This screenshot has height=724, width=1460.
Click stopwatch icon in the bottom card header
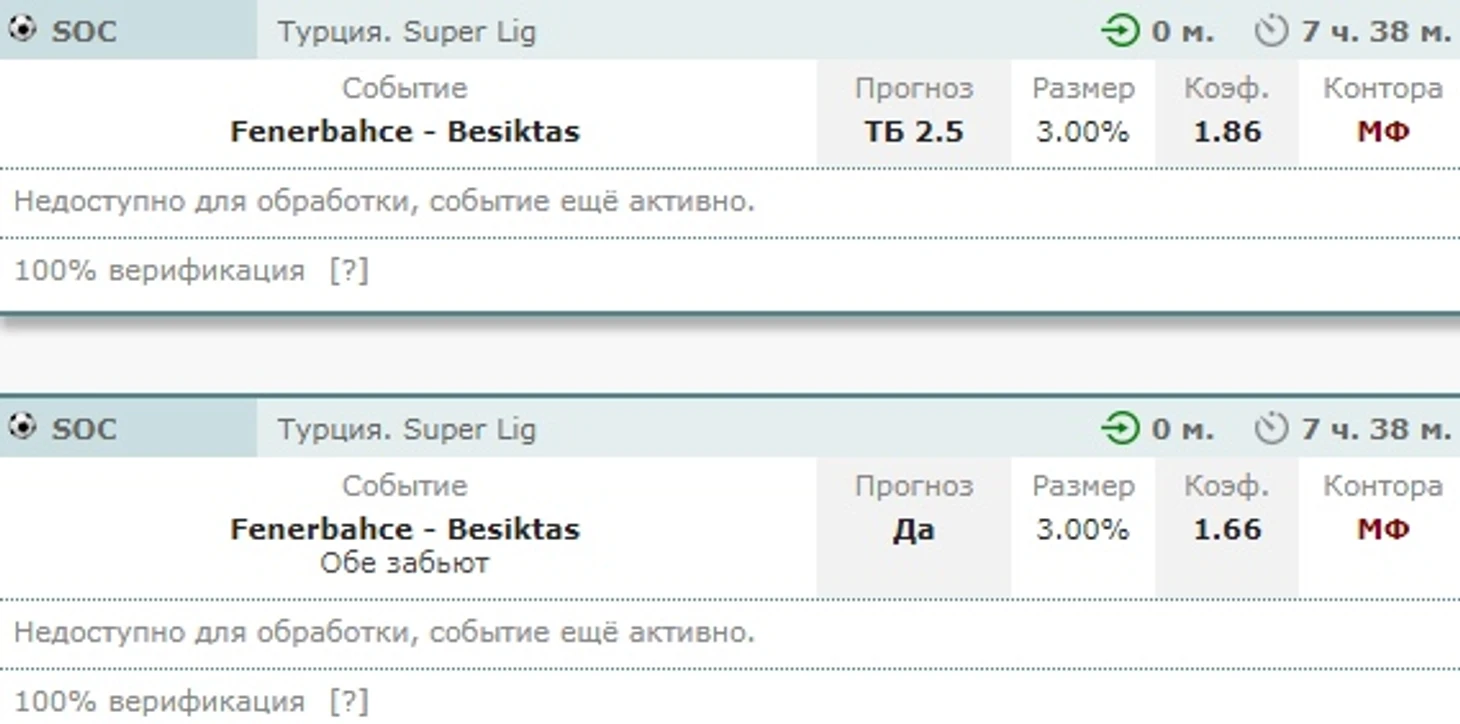tap(1271, 429)
